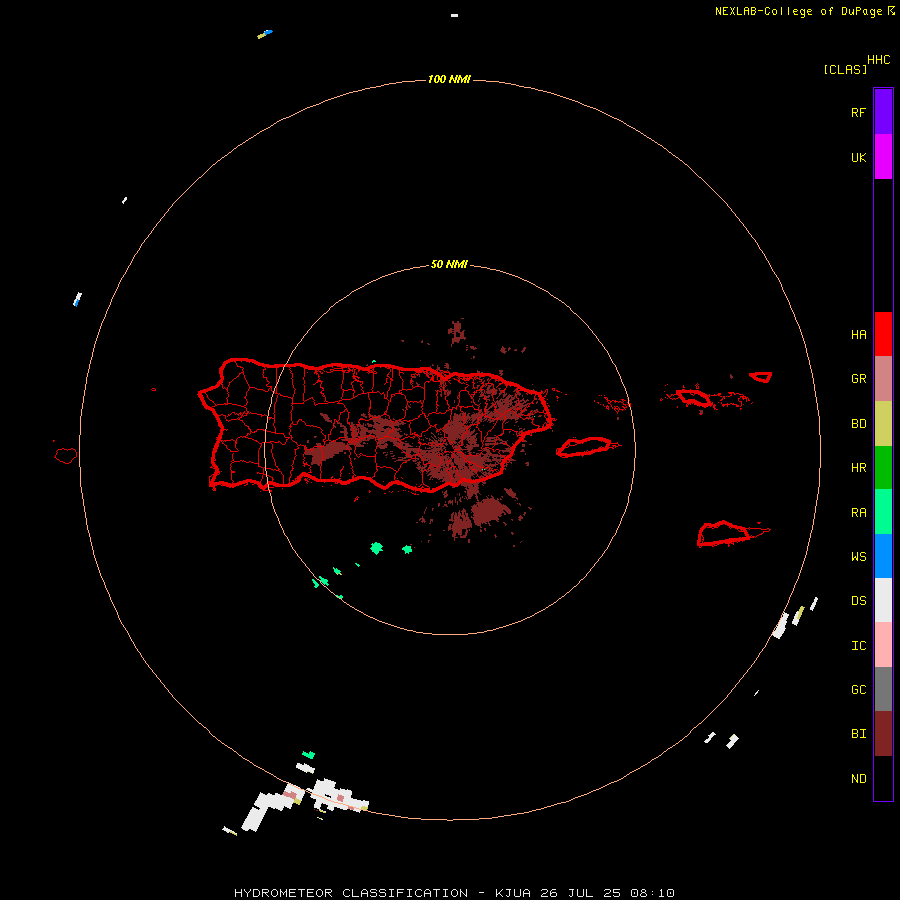The image size is (900, 900).
Task: Click the Hydrometeor Classification KJUA title
Action: (454, 893)
